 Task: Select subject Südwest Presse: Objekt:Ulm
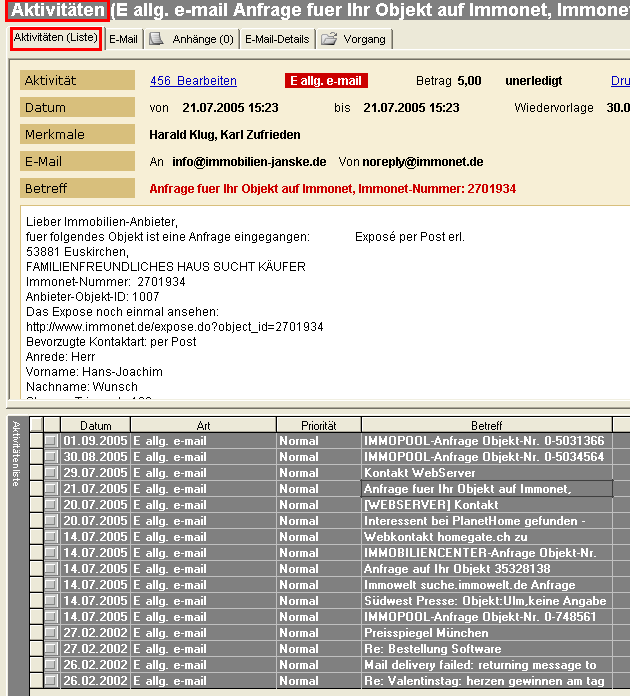[485, 601]
